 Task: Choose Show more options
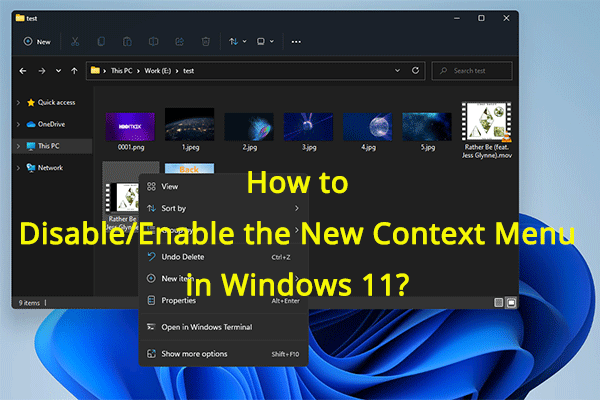[x=224, y=354]
